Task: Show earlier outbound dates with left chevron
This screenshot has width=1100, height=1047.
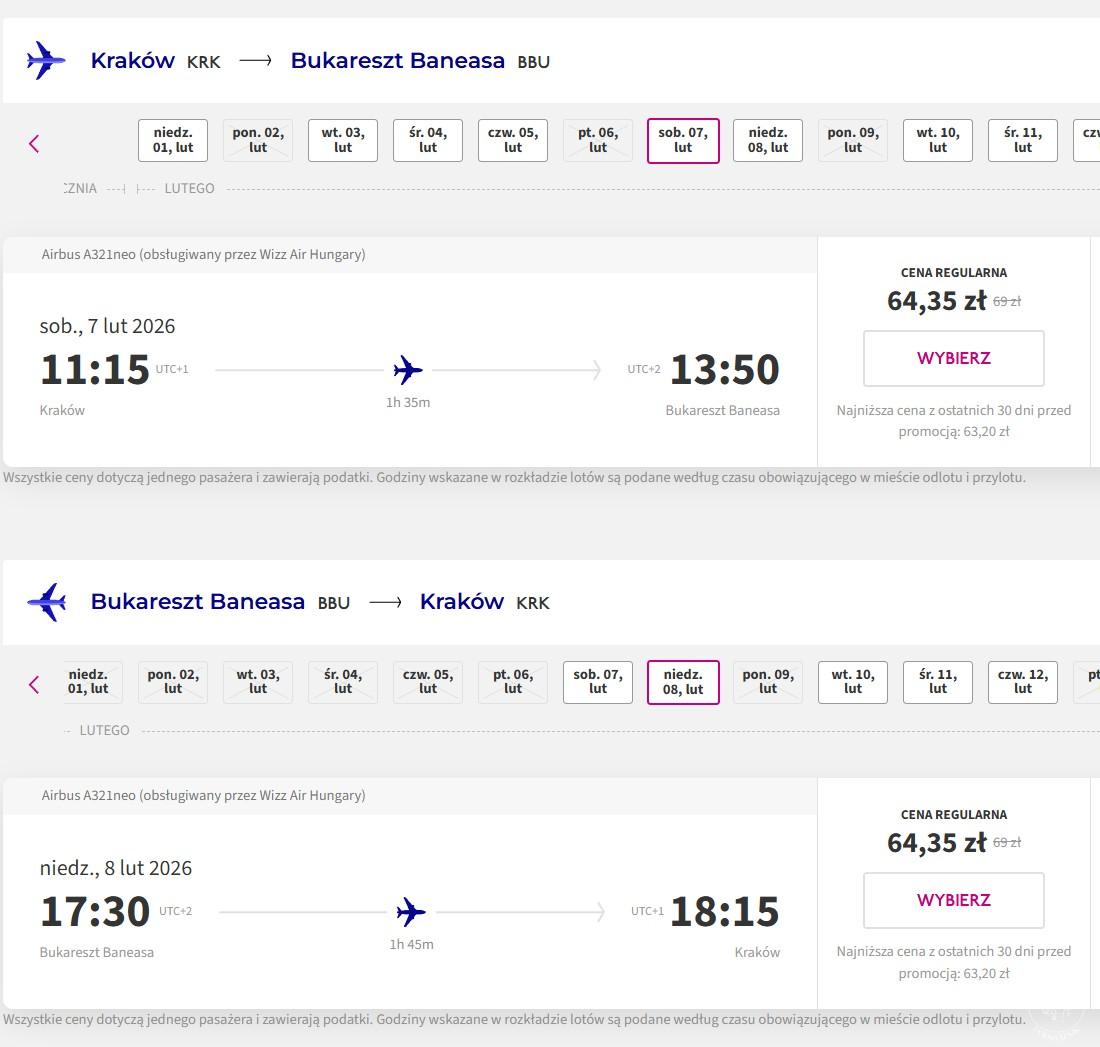Action: tap(34, 143)
